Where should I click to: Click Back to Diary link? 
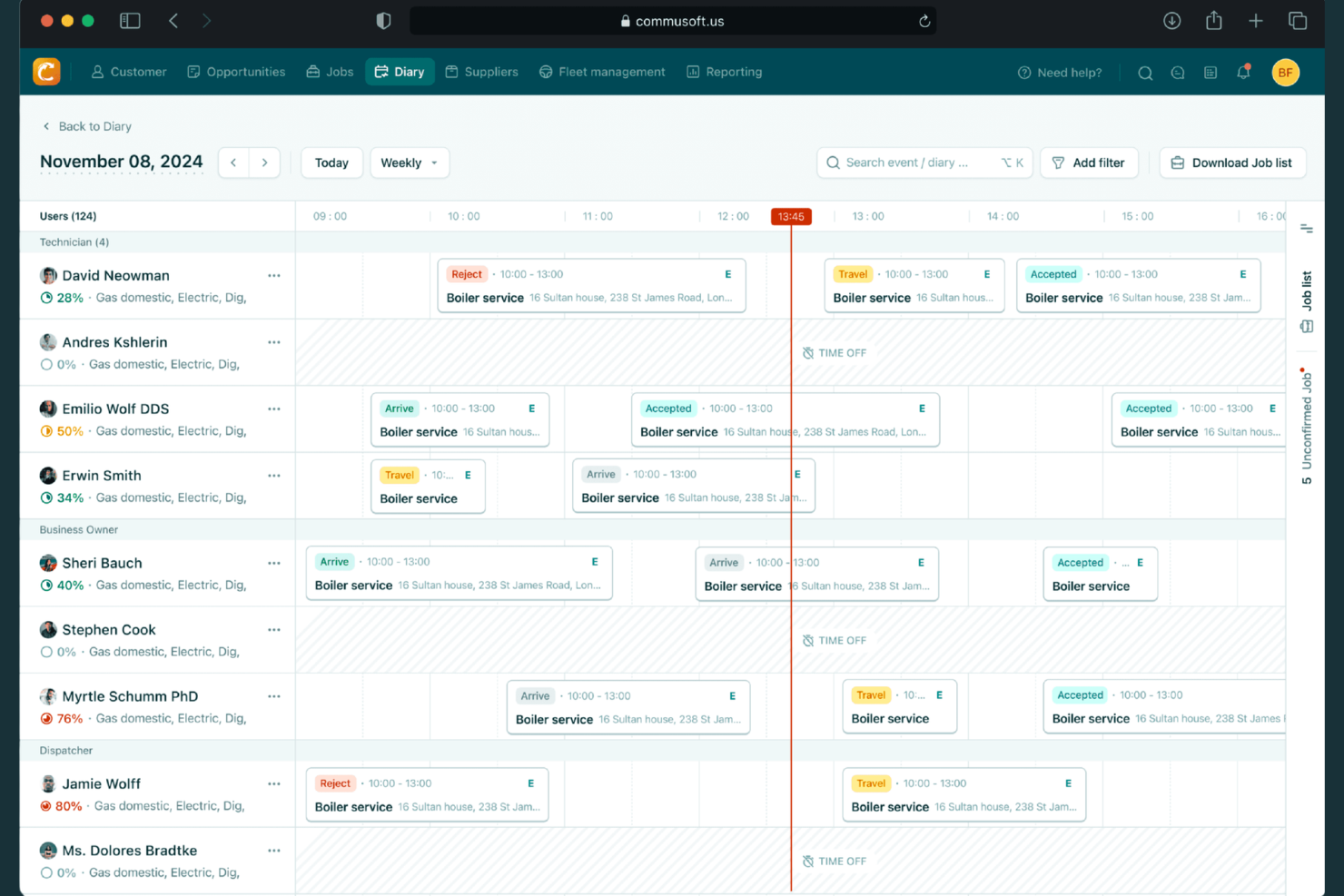tap(87, 126)
